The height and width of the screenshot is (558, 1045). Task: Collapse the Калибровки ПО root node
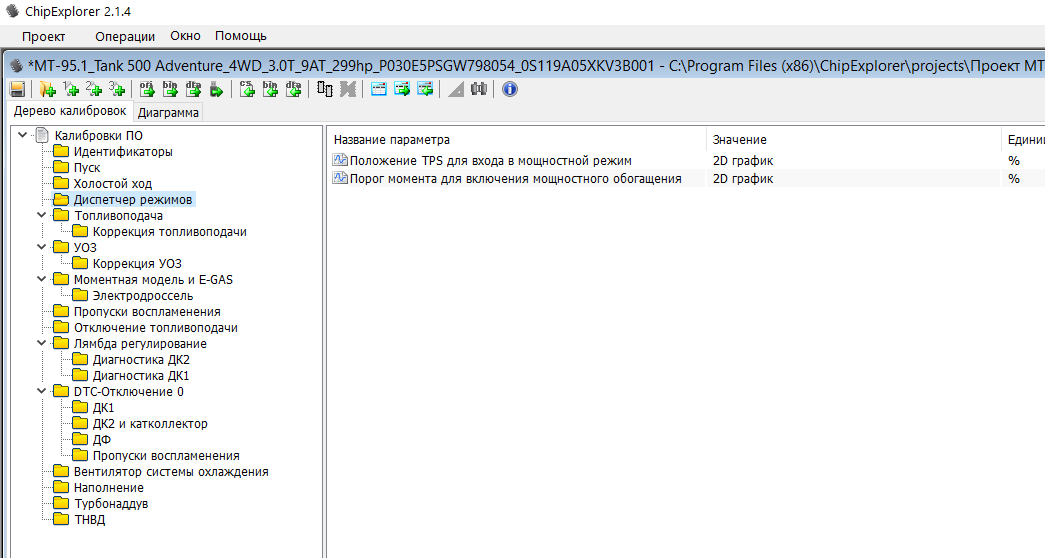tap(23, 135)
